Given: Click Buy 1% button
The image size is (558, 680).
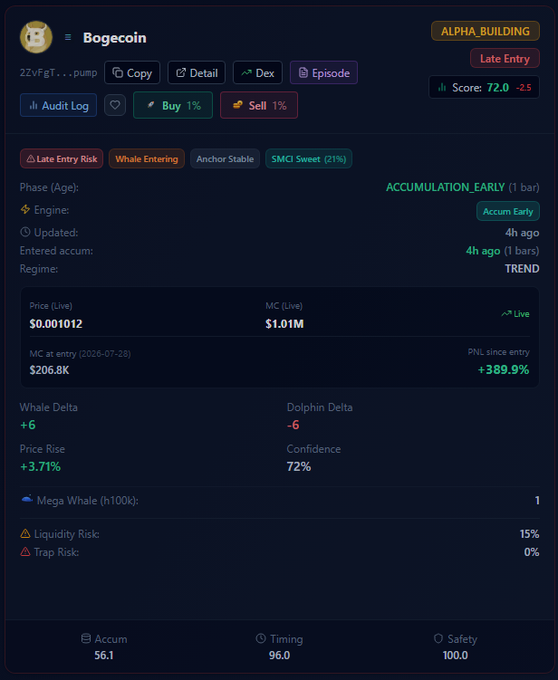Looking at the screenshot, I should pyautogui.click(x=173, y=105).
